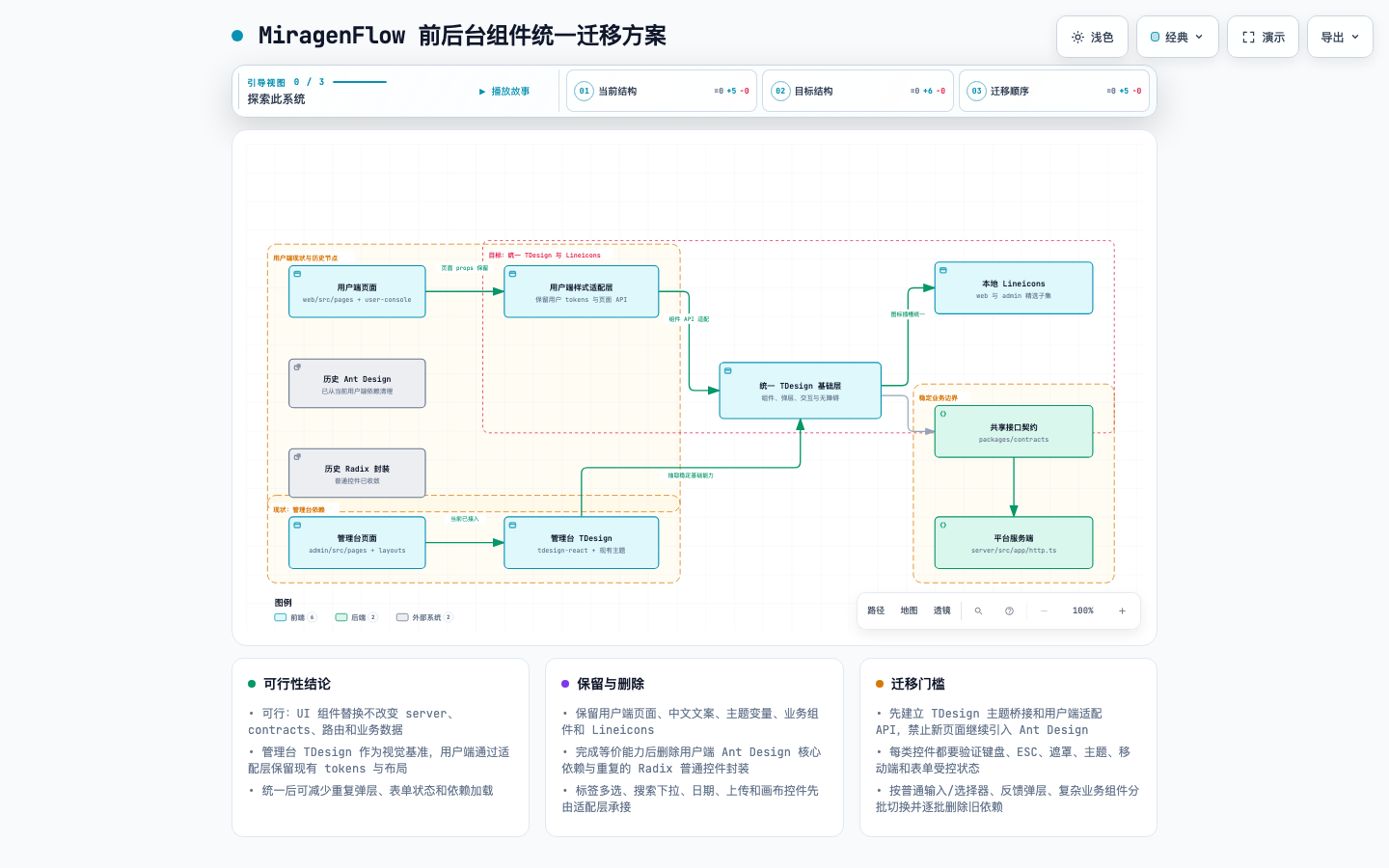The height and width of the screenshot is (868, 1389).
Task: Click the icon on 历史 Radix 封装 node
Action: [x=297, y=457]
